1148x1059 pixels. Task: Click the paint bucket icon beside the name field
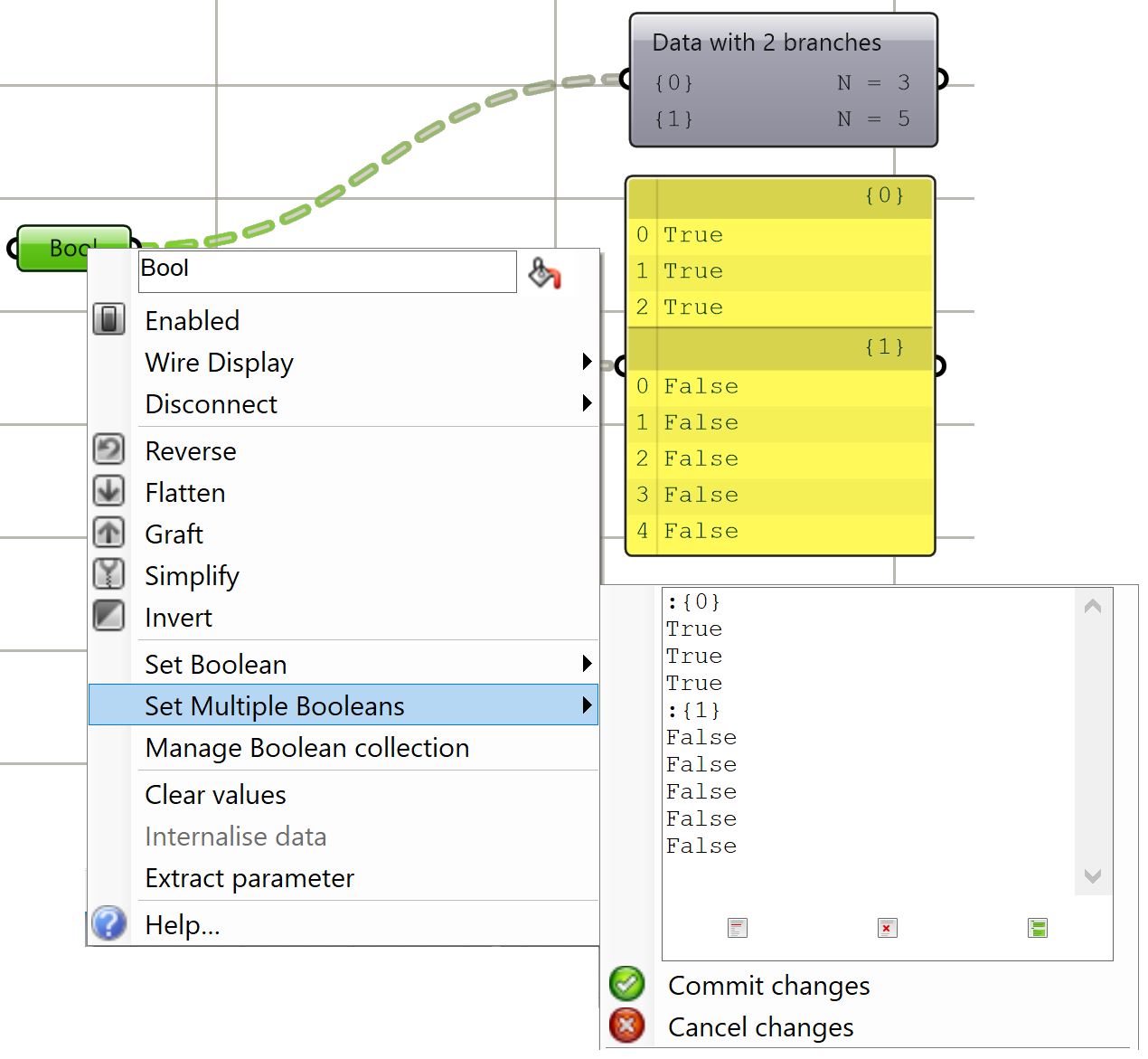tap(544, 272)
